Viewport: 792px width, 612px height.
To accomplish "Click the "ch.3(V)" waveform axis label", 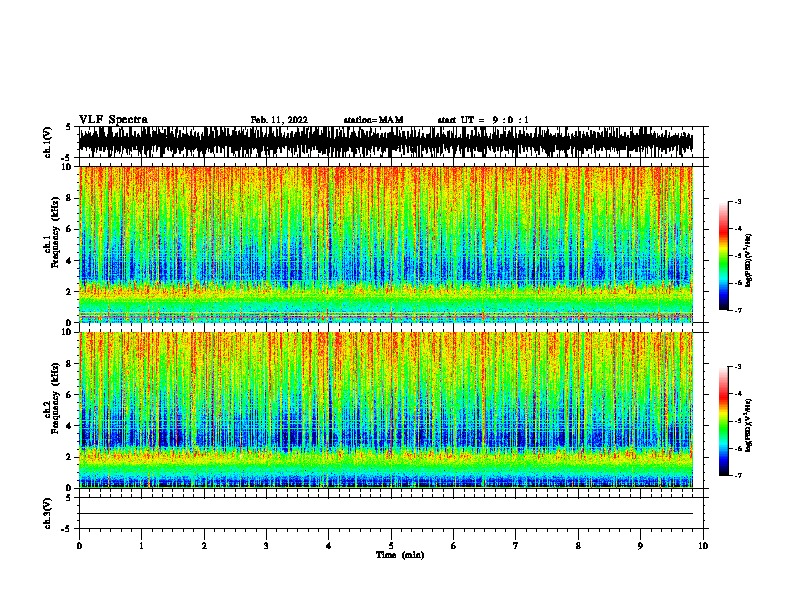I will 48,513.
